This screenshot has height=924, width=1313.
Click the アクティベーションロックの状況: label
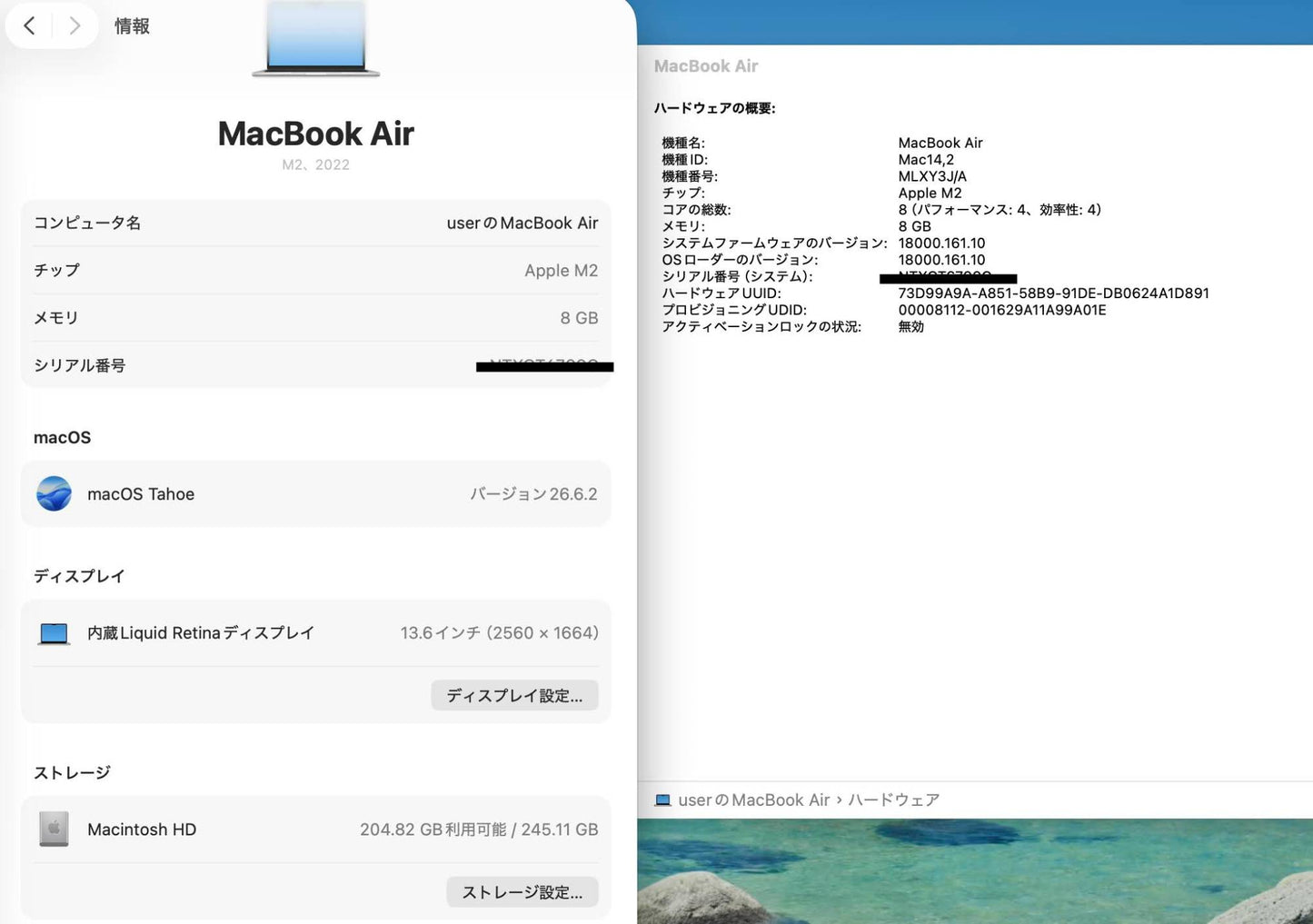[761, 326]
